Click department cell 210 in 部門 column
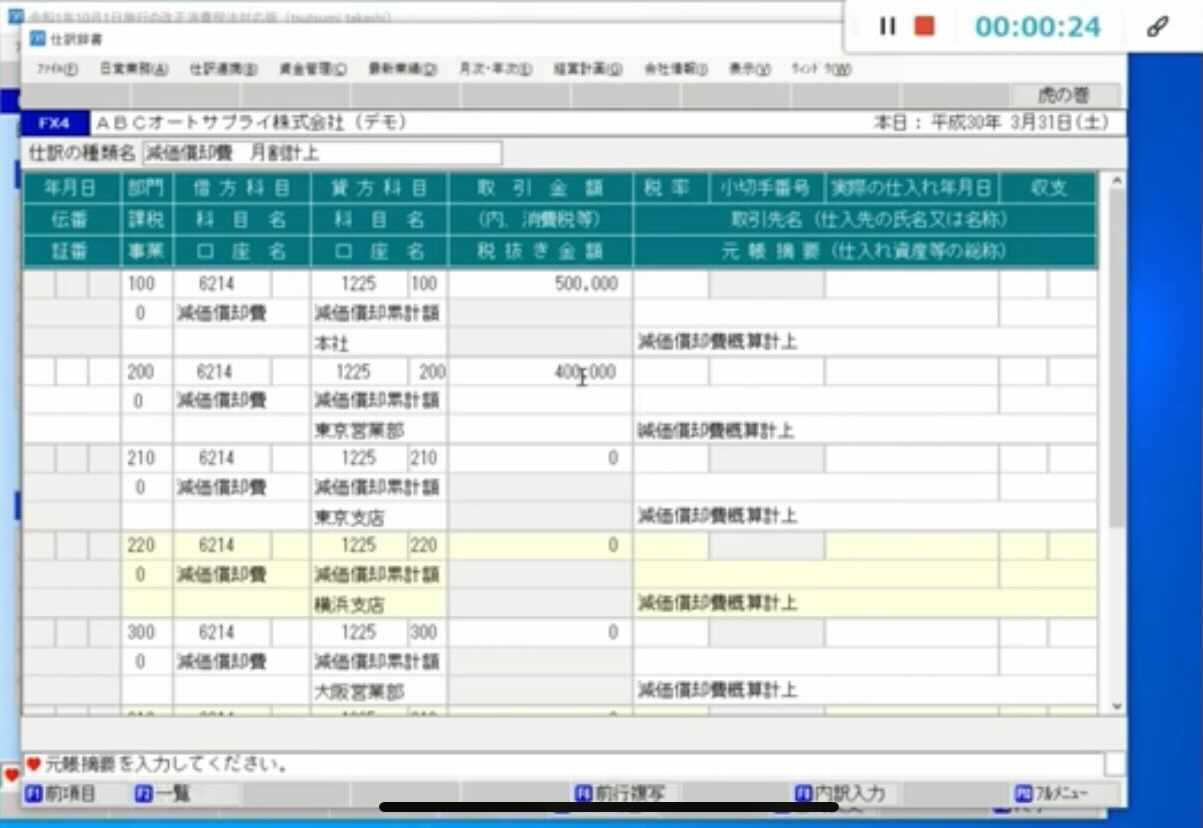 (x=147, y=458)
